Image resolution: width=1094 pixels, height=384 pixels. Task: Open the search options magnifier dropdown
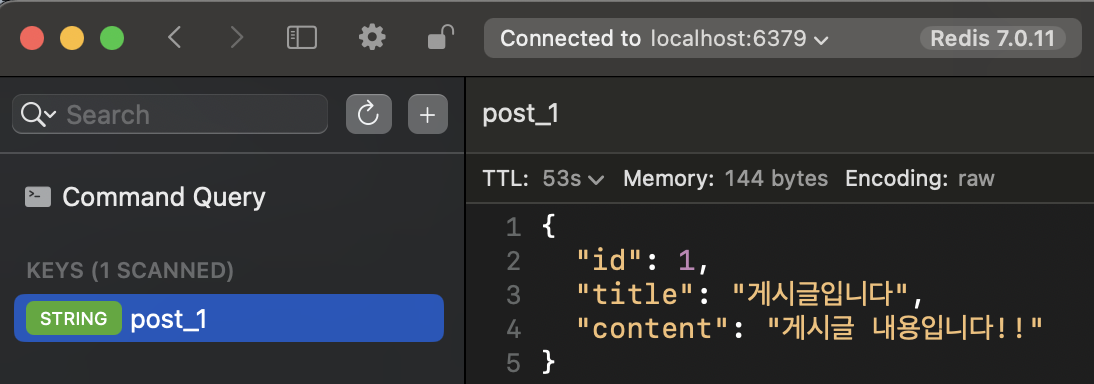point(38,114)
